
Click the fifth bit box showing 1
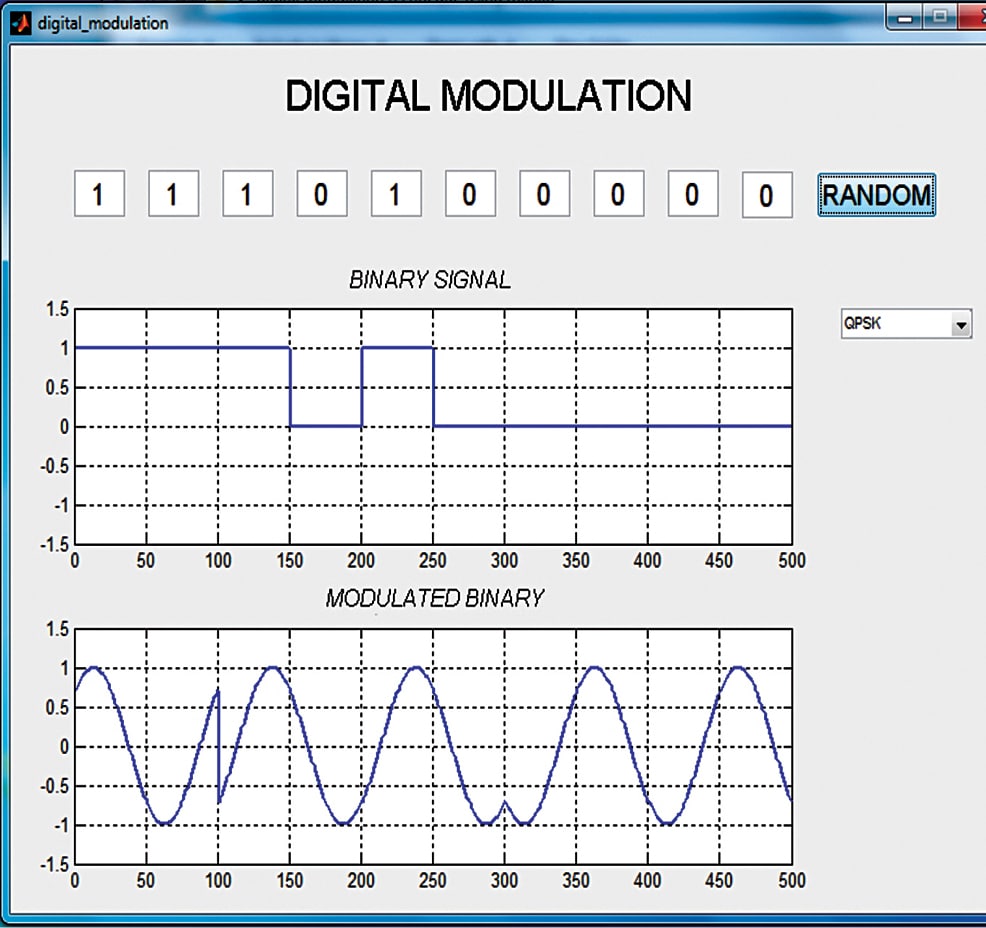[395, 194]
